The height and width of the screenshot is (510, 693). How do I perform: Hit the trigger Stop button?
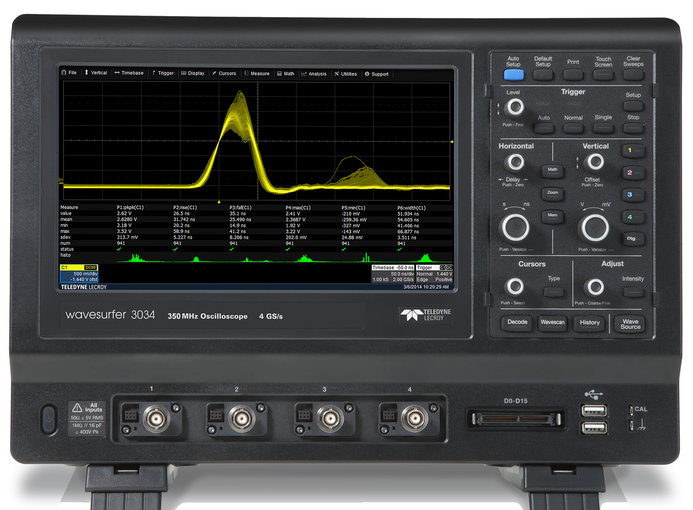tap(633, 129)
